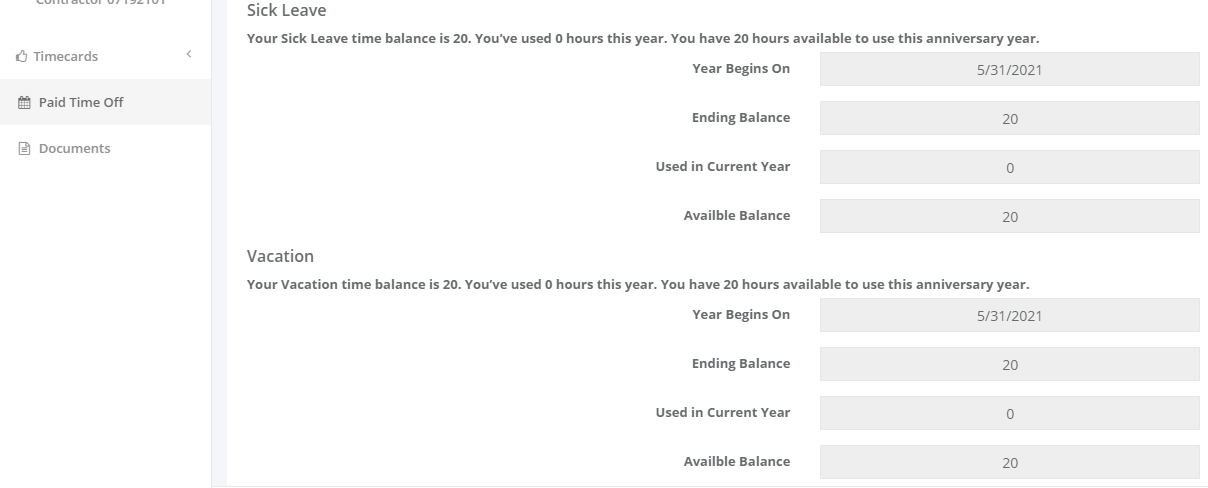Screen dimensions: 1208x488
Task: Select Sick Leave Used in Current Year field
Action: coord(1009,167)
